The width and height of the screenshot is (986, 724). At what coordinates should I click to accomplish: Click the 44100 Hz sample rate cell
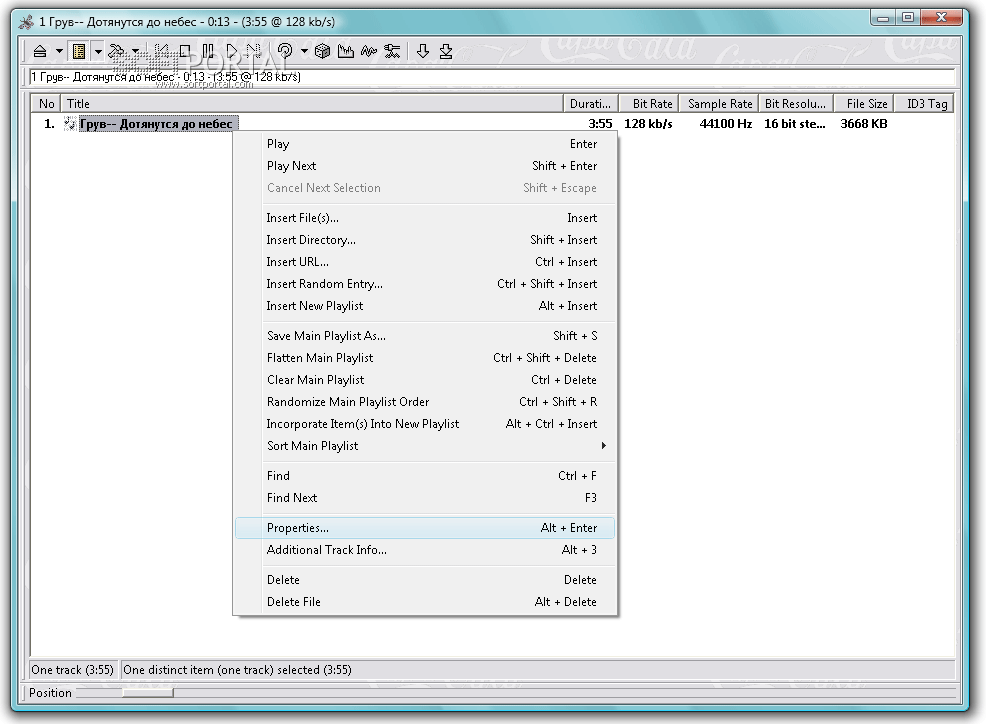click(x=726, y=124)
